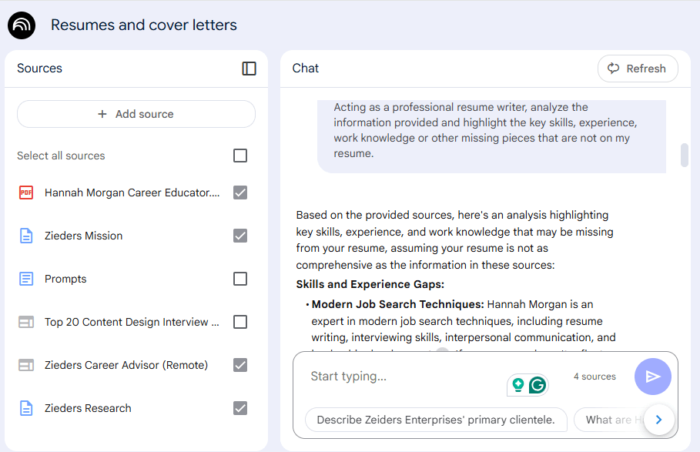Enable the Prompts source checkbox

(240, 279)
